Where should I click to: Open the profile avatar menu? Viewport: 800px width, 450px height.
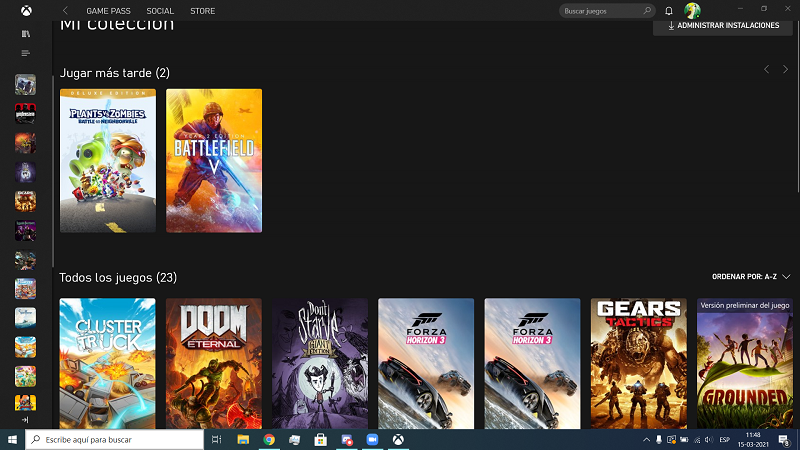[692, 11]
